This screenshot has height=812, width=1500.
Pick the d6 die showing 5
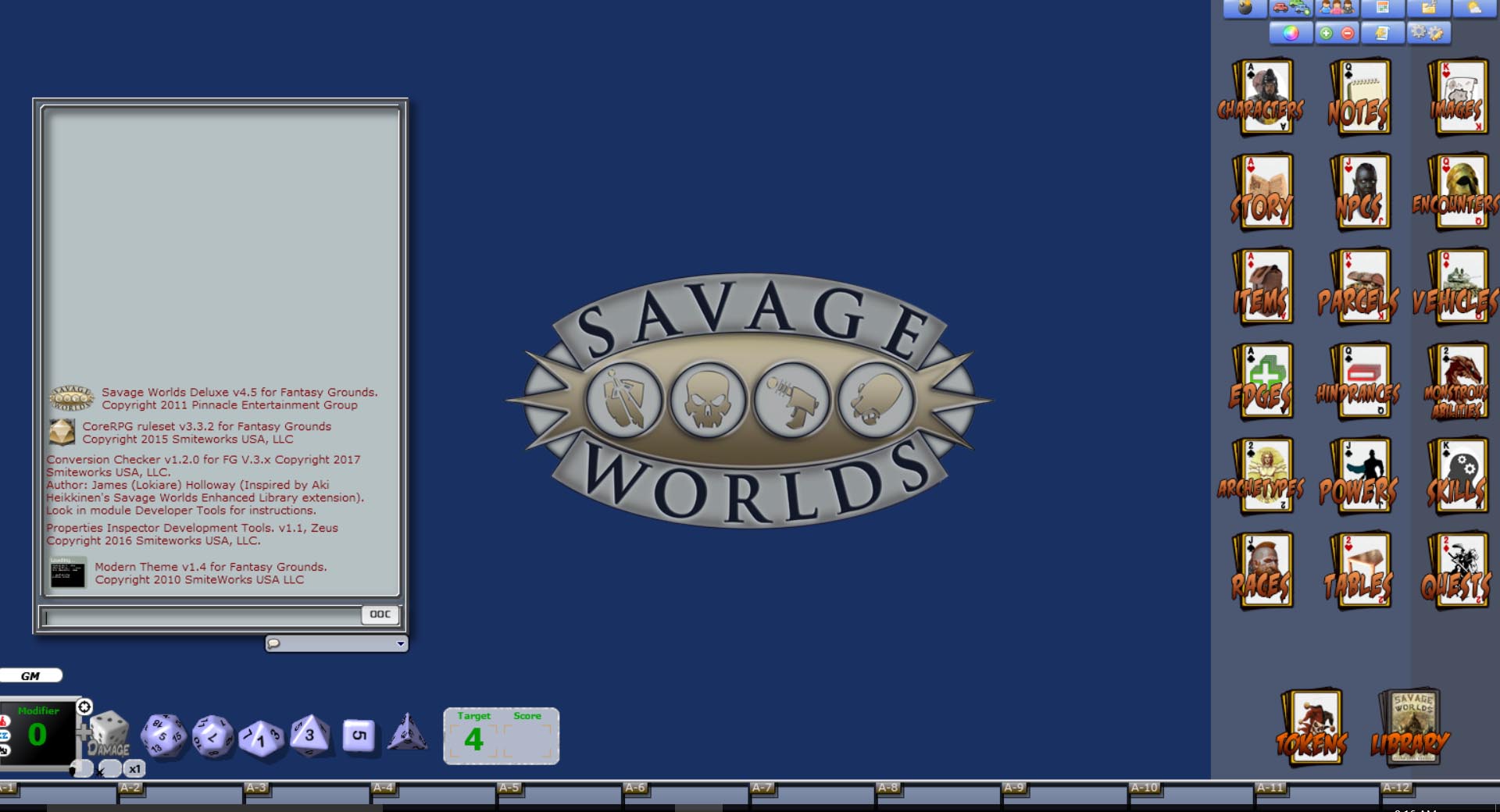click(359, 735)
